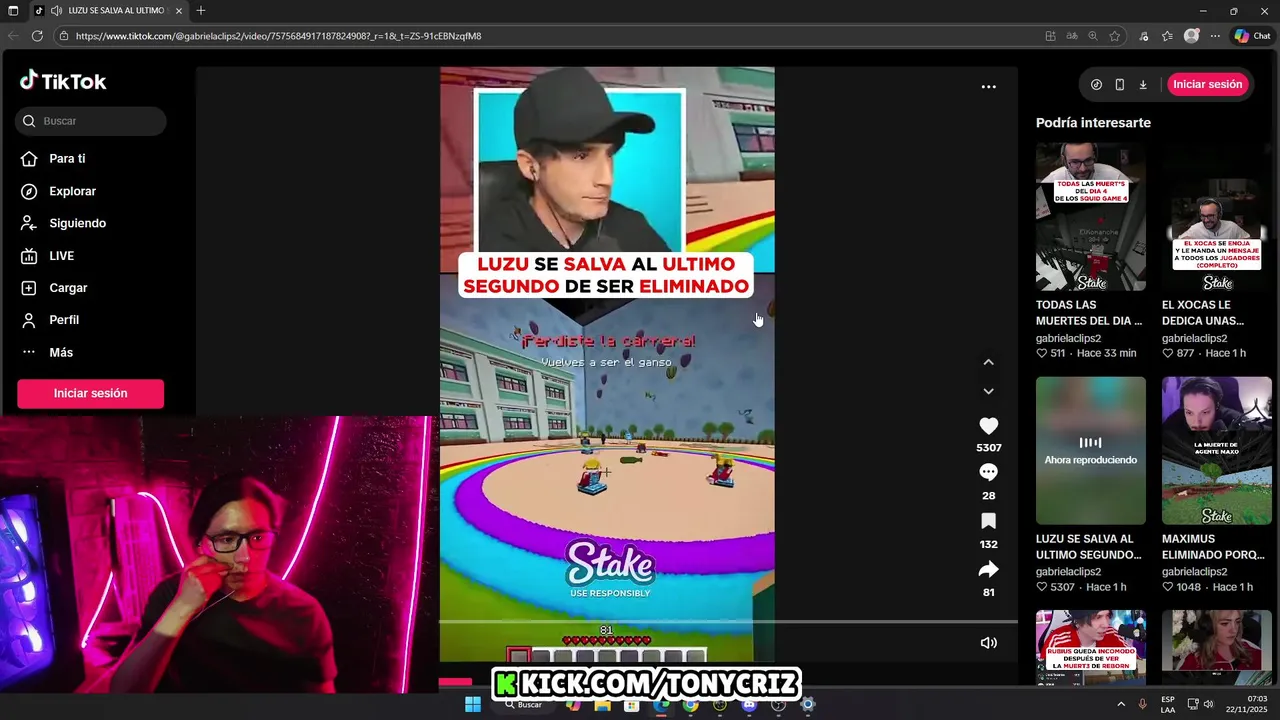This screenshot has height=720, width=1280.
Task: Open the TikTok logo home link
Action: point(63,81)
